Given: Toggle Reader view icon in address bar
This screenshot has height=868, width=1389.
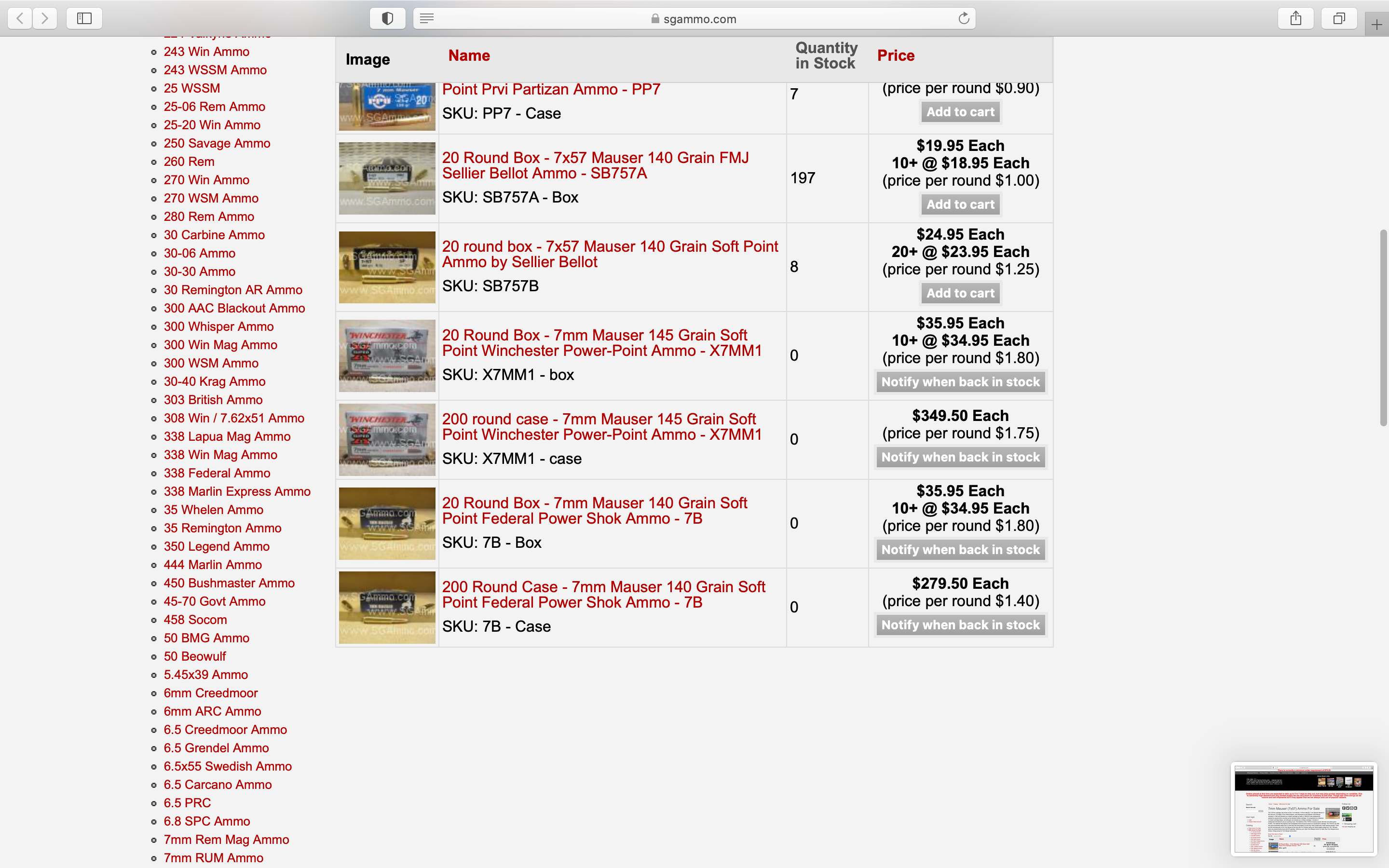Looking at the screenshot, I should click(x=426, y=18).
